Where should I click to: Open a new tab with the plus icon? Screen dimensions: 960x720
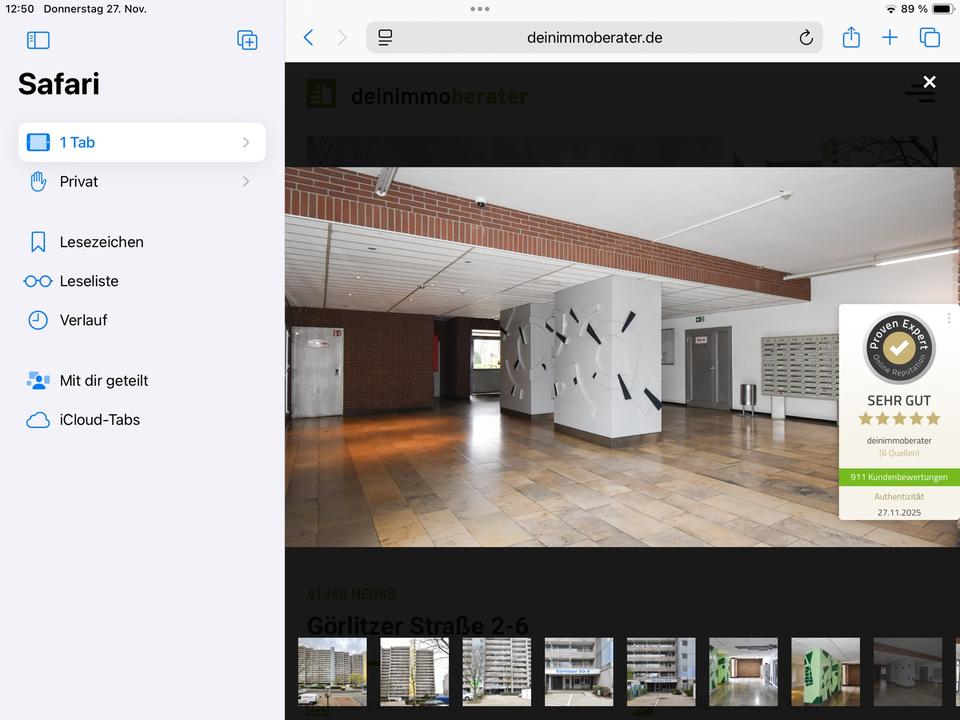pos(890,37)
